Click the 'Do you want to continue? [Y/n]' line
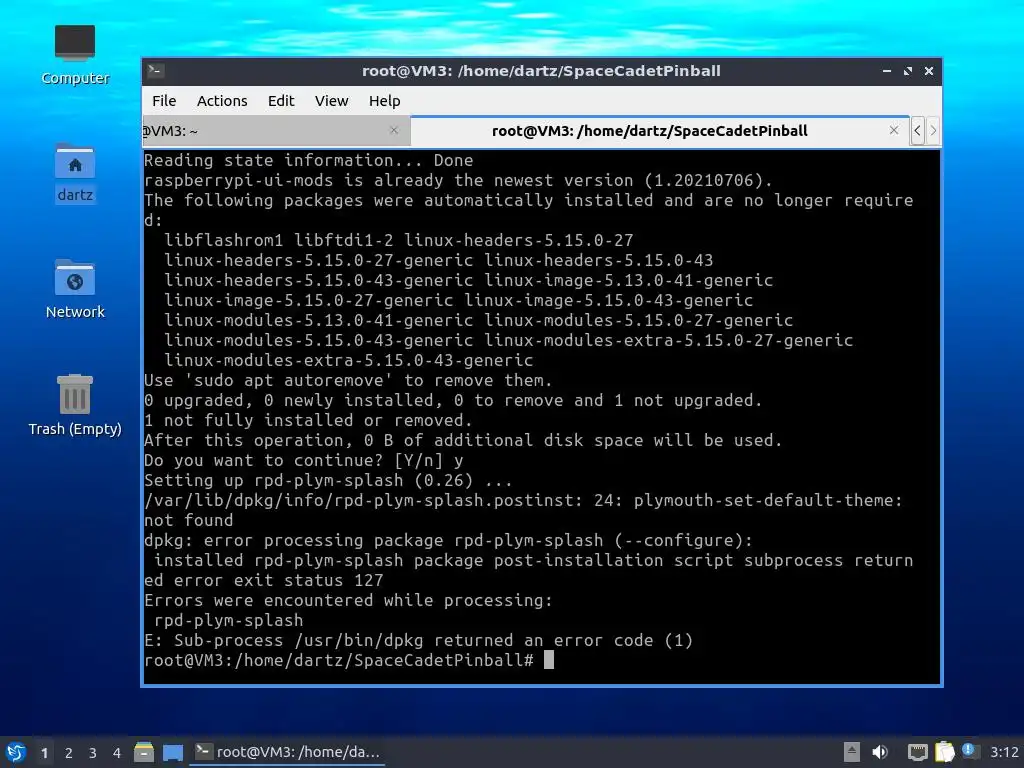 (x=304, y=460)
